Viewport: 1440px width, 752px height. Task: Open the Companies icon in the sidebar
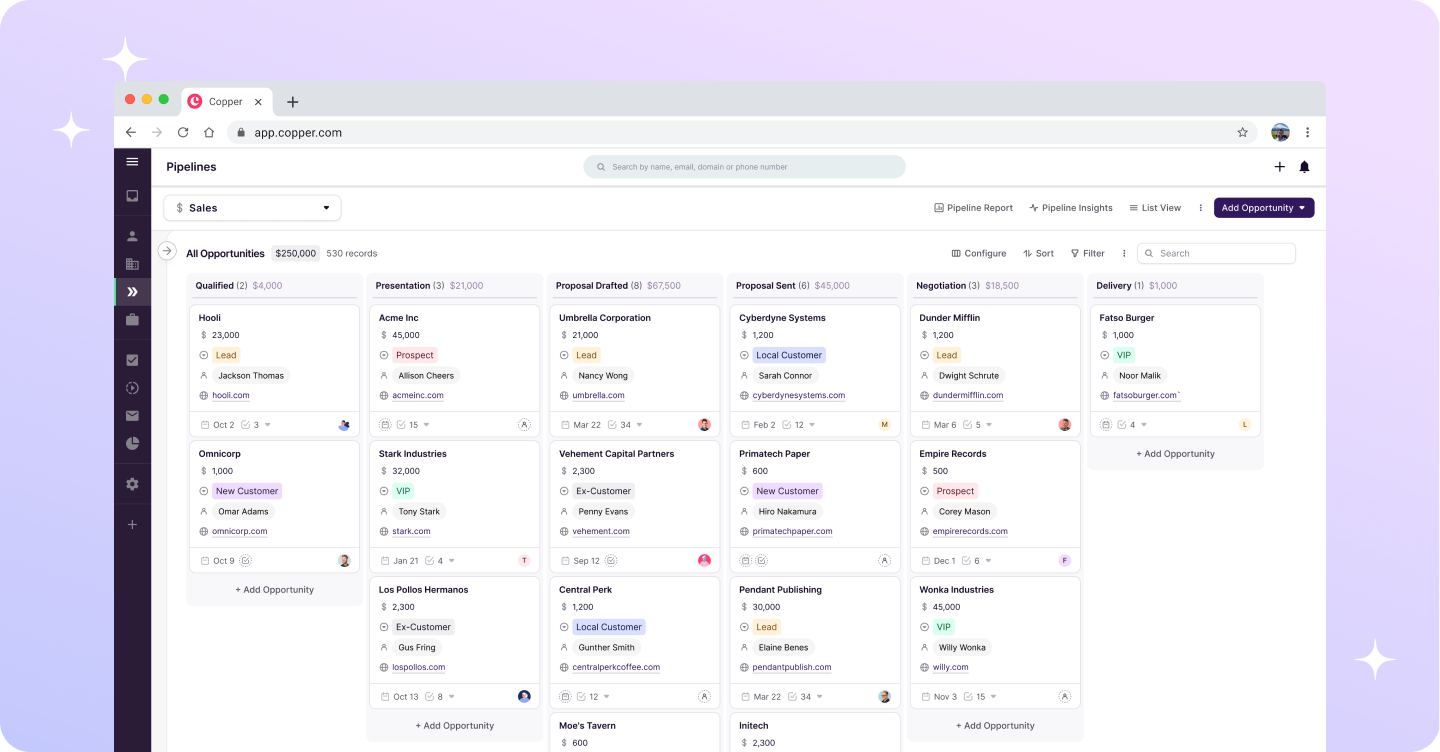click(132, 264)
